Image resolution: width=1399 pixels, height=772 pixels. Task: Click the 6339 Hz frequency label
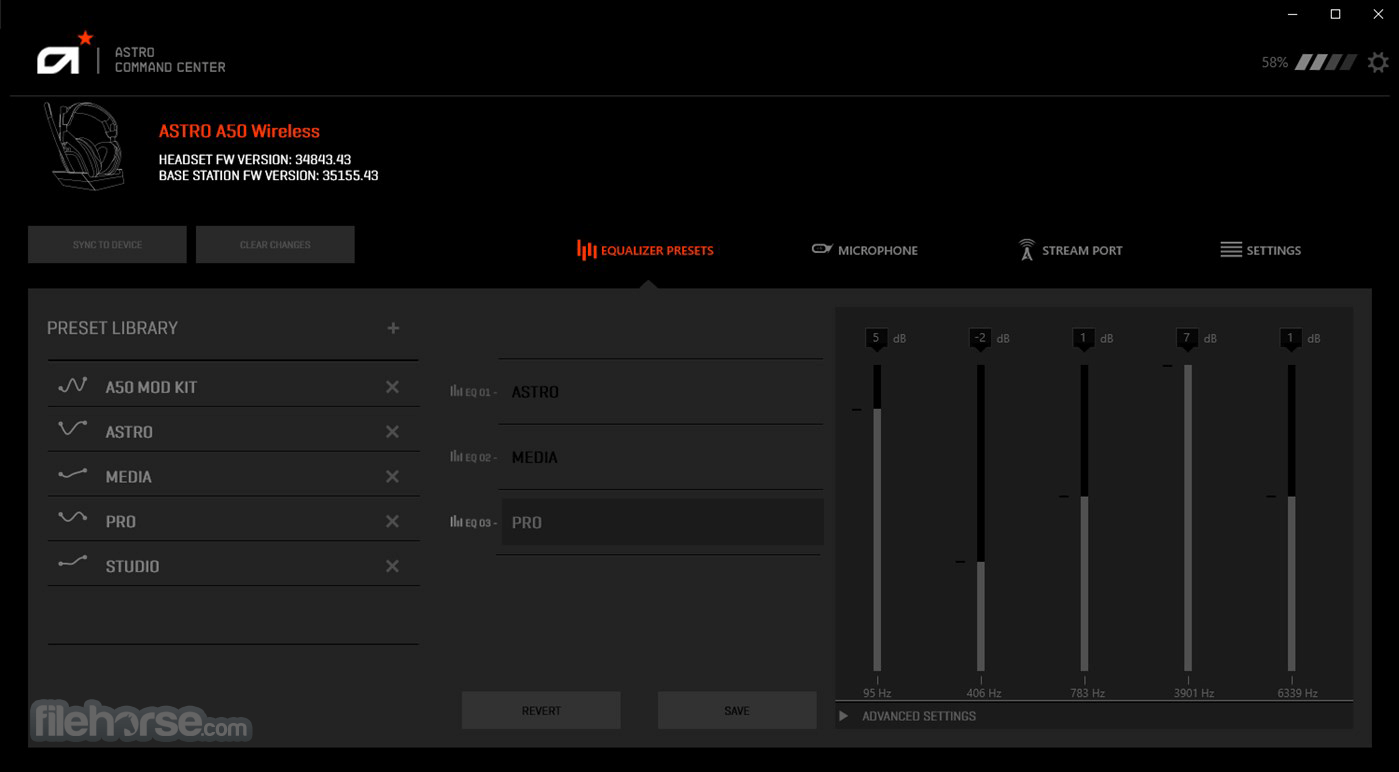pos(1298,693)
